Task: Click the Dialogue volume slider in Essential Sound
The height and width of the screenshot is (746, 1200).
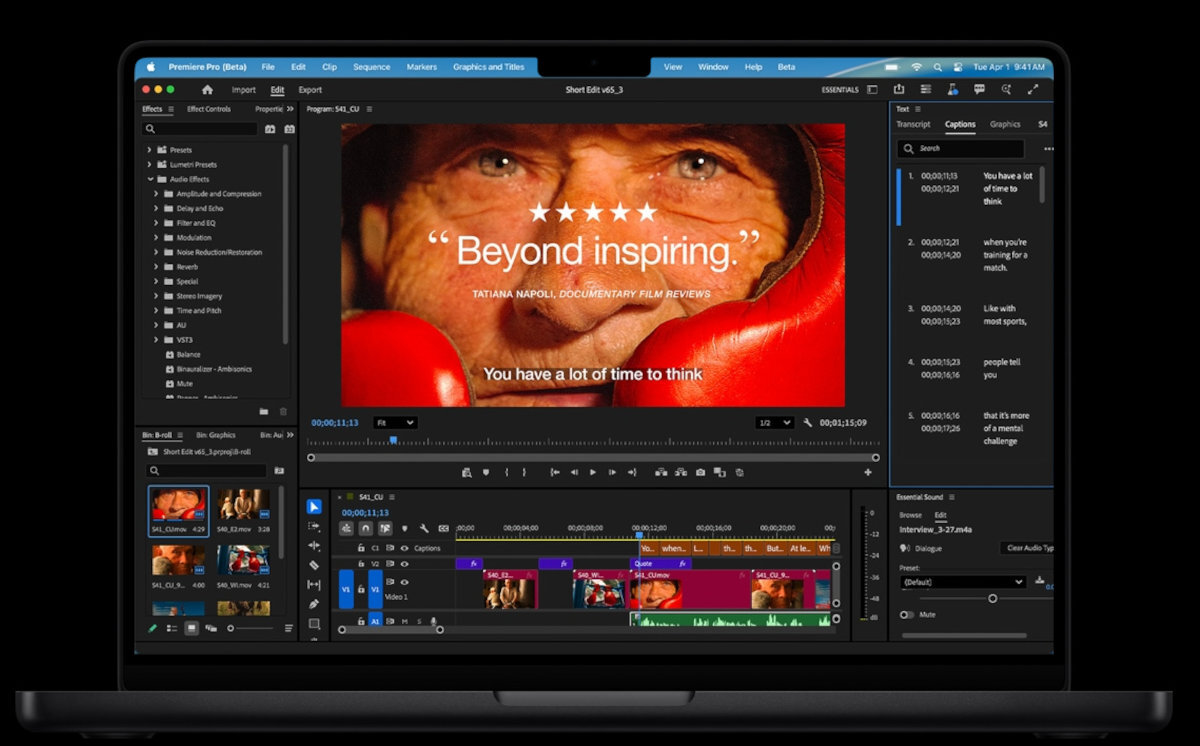Action: (993, 598)
